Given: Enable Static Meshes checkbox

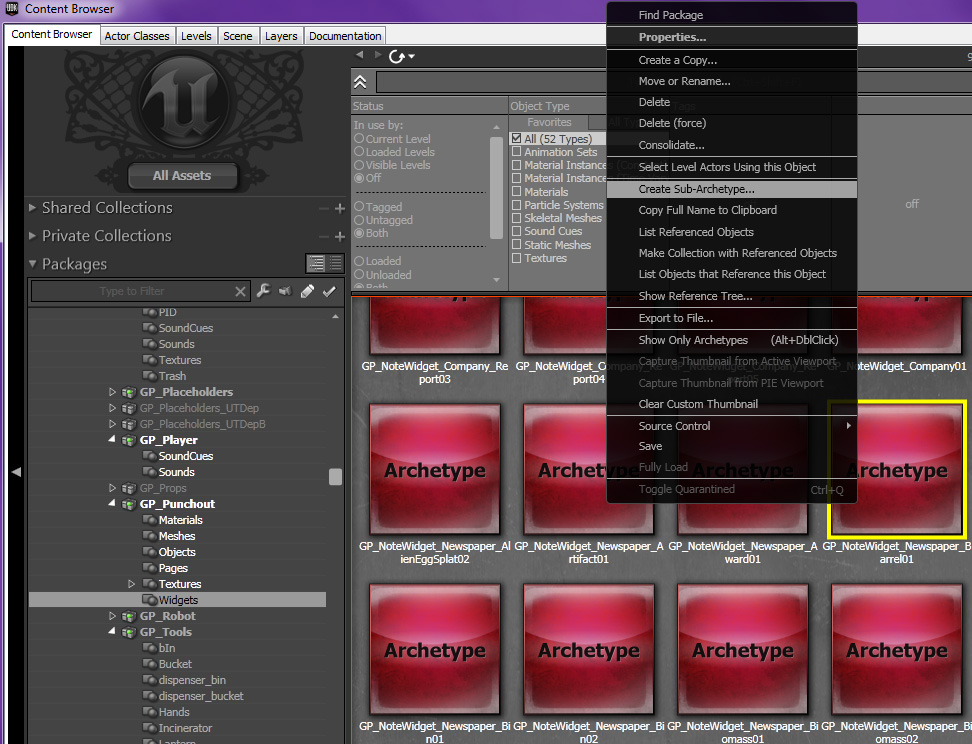Looking at the screenshot, I should click(x=516, y=244).
